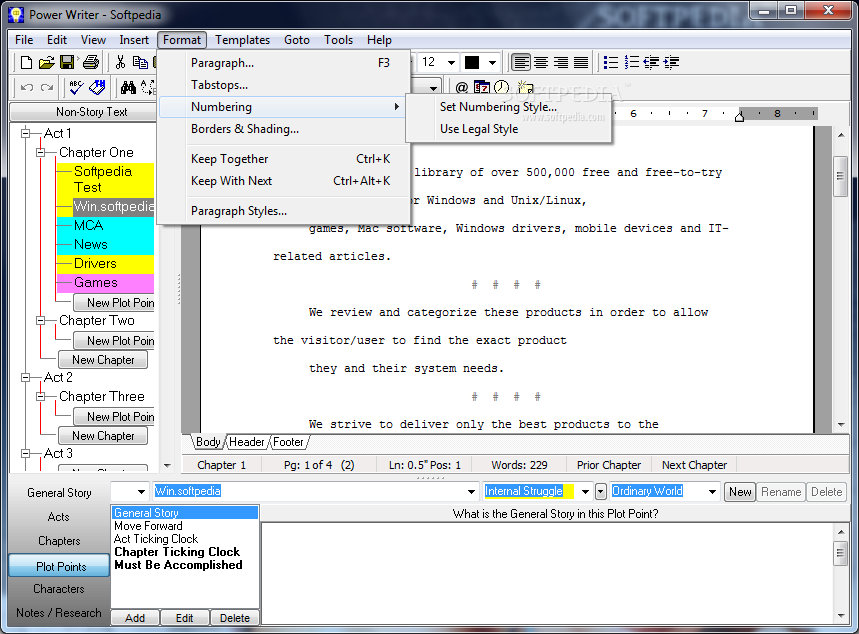The width and height of the screenshot is (859, 634).
Task: Decrease paragraph indent
Action: (651, 62)
